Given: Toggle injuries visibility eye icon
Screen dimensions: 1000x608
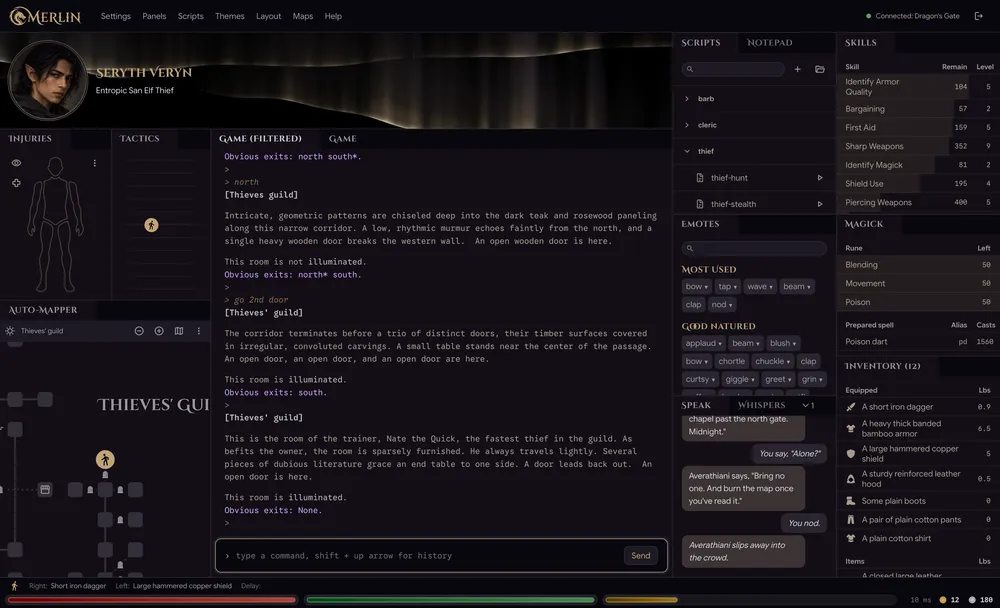Looking at the screenshot, I should click(x=16, y=163).
